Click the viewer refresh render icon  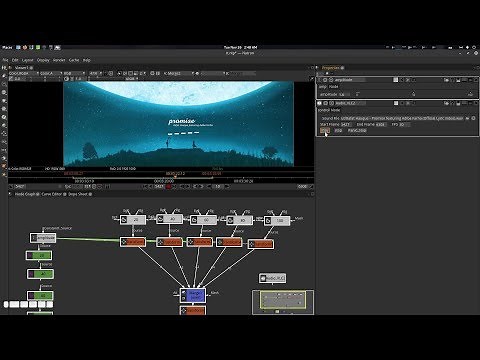click(152, 73)
